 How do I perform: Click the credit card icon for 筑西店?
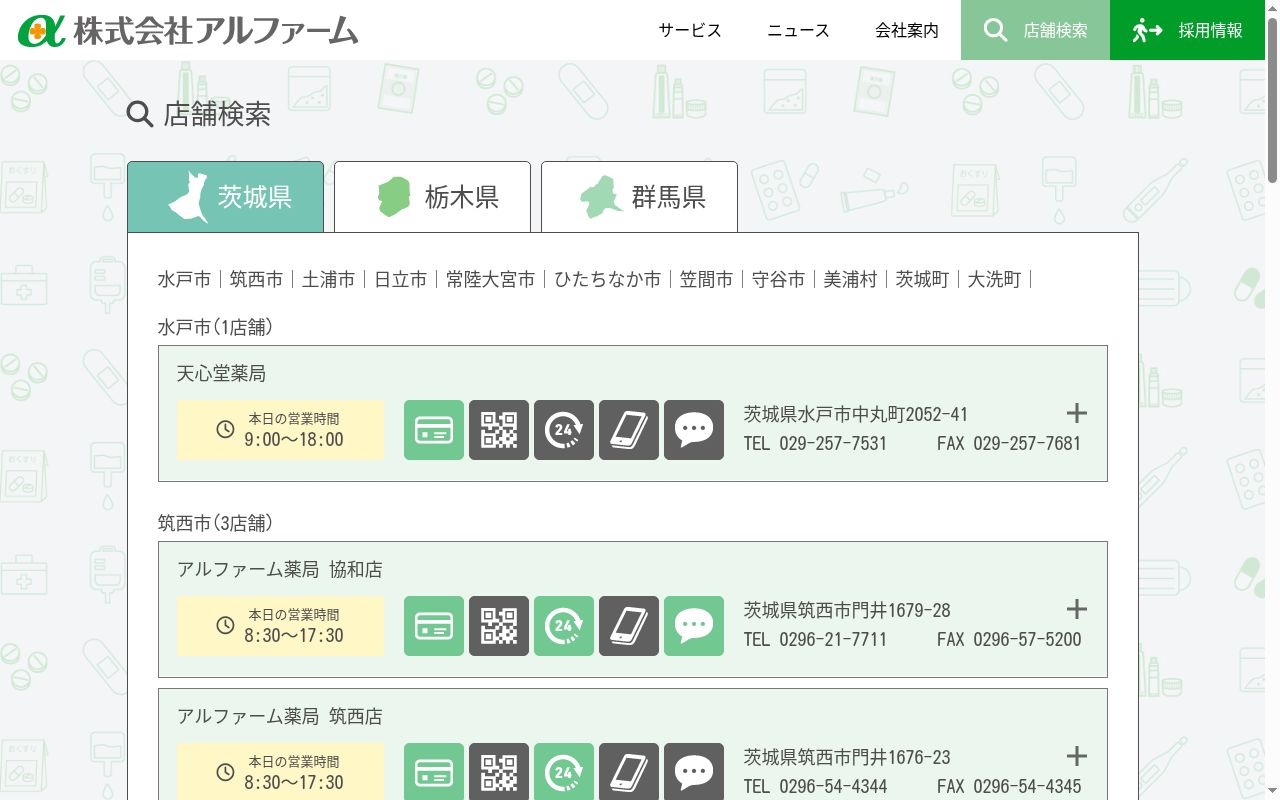(434, 771)
